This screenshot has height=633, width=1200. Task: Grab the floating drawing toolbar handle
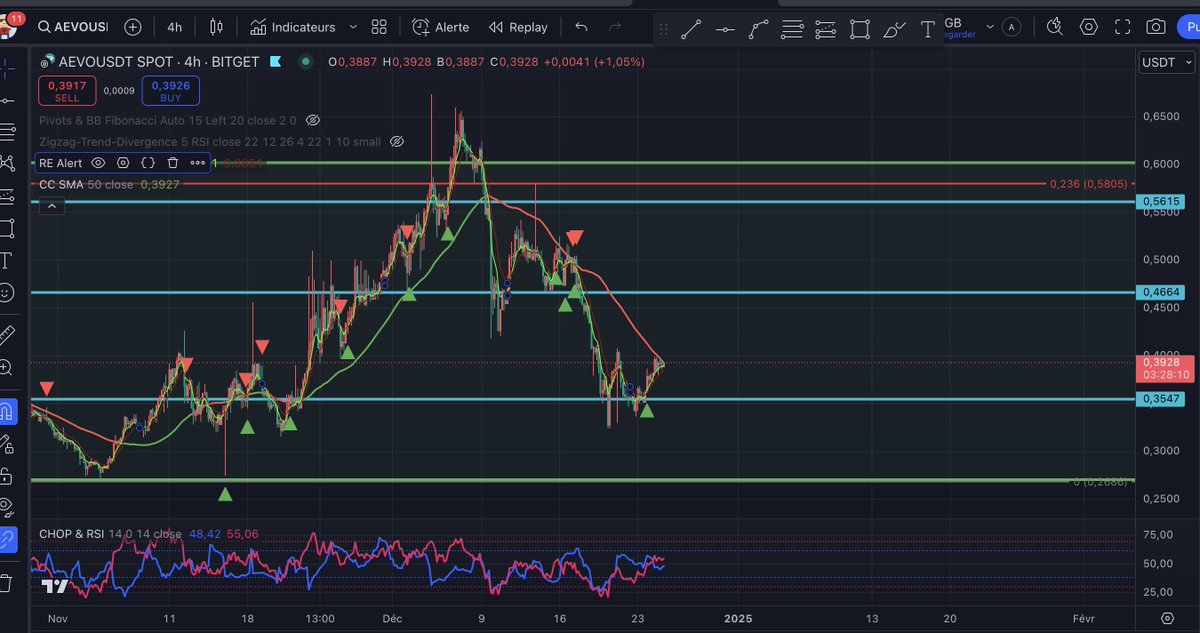[x=664, y=30]
